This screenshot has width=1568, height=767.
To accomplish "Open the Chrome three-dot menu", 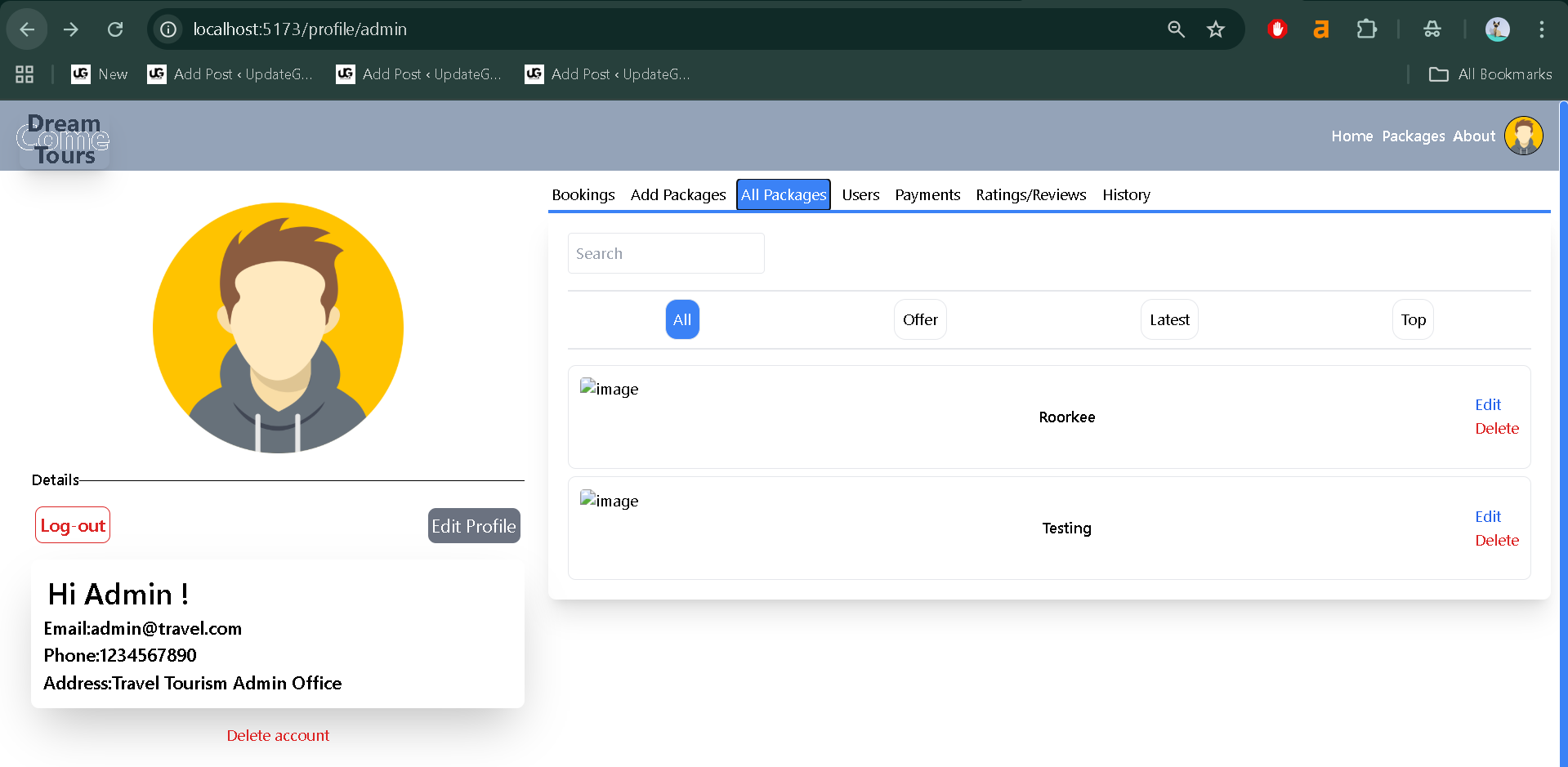I will pyautogui.click(x=1541, y=29).
